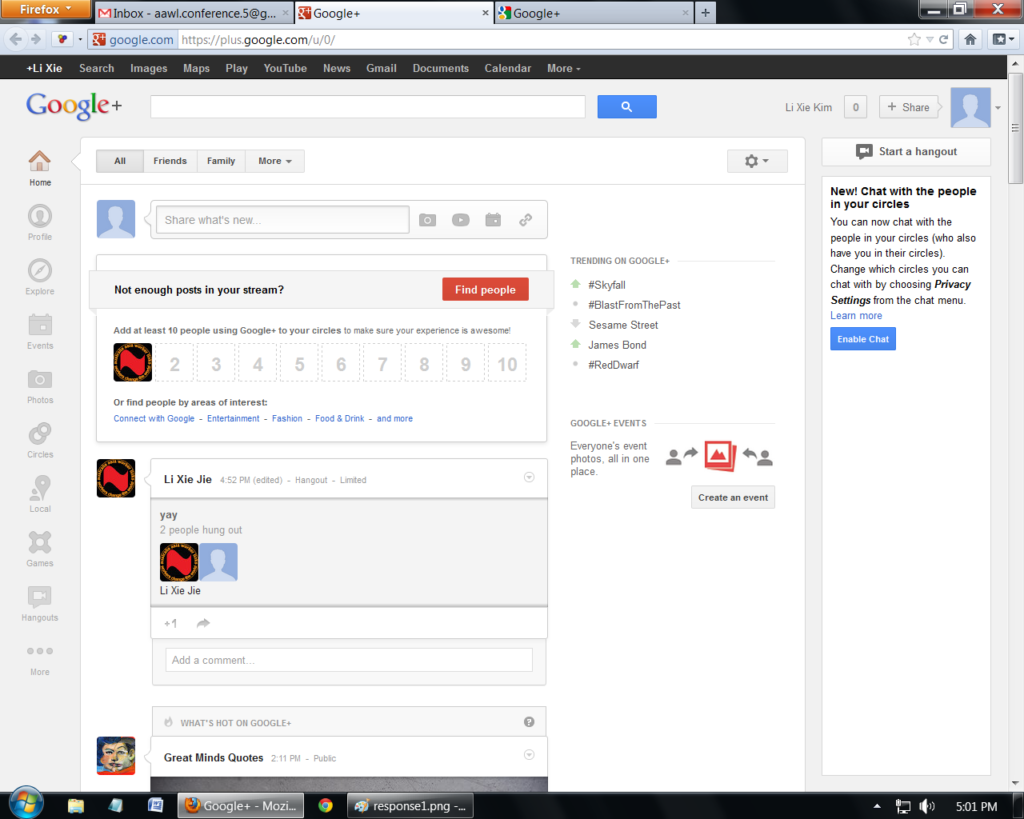Click the blue search magnifier button

626,106
